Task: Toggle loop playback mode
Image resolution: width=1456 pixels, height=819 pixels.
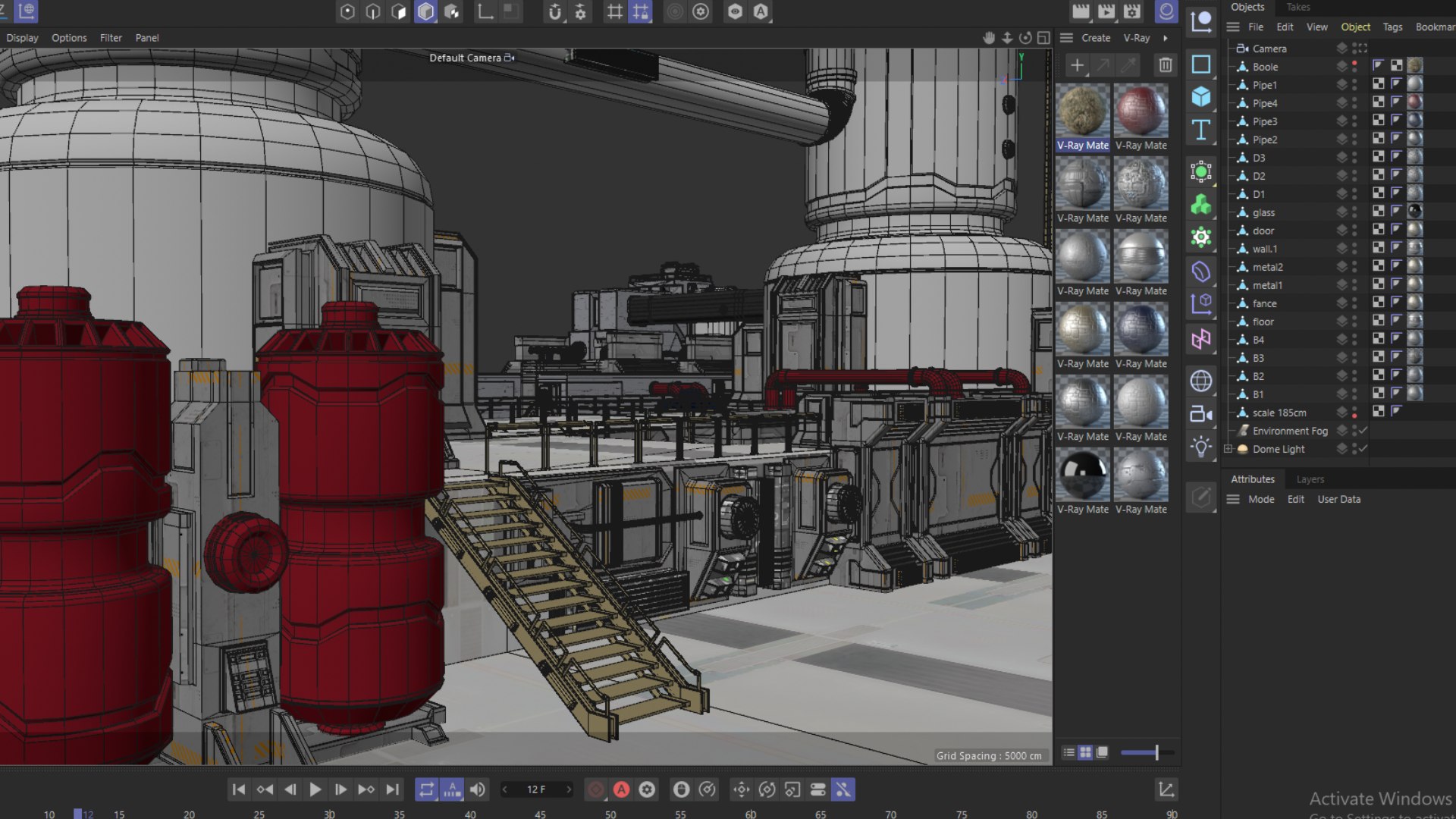Action: tap(426, 789)
